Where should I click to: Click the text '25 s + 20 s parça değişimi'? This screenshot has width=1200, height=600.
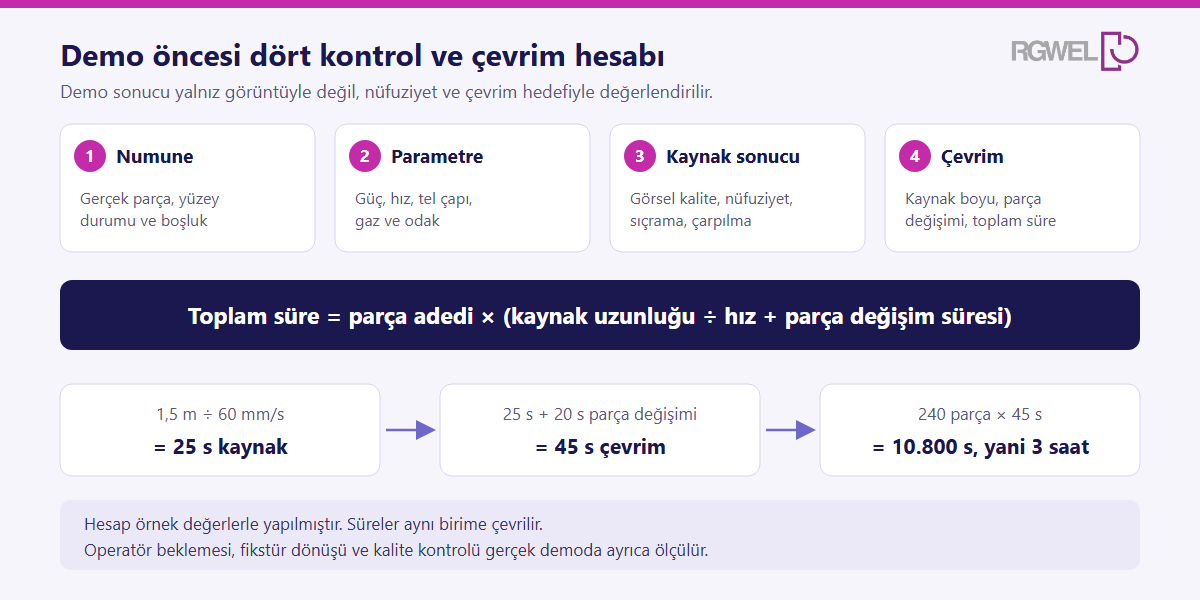[x=600, y=414]
